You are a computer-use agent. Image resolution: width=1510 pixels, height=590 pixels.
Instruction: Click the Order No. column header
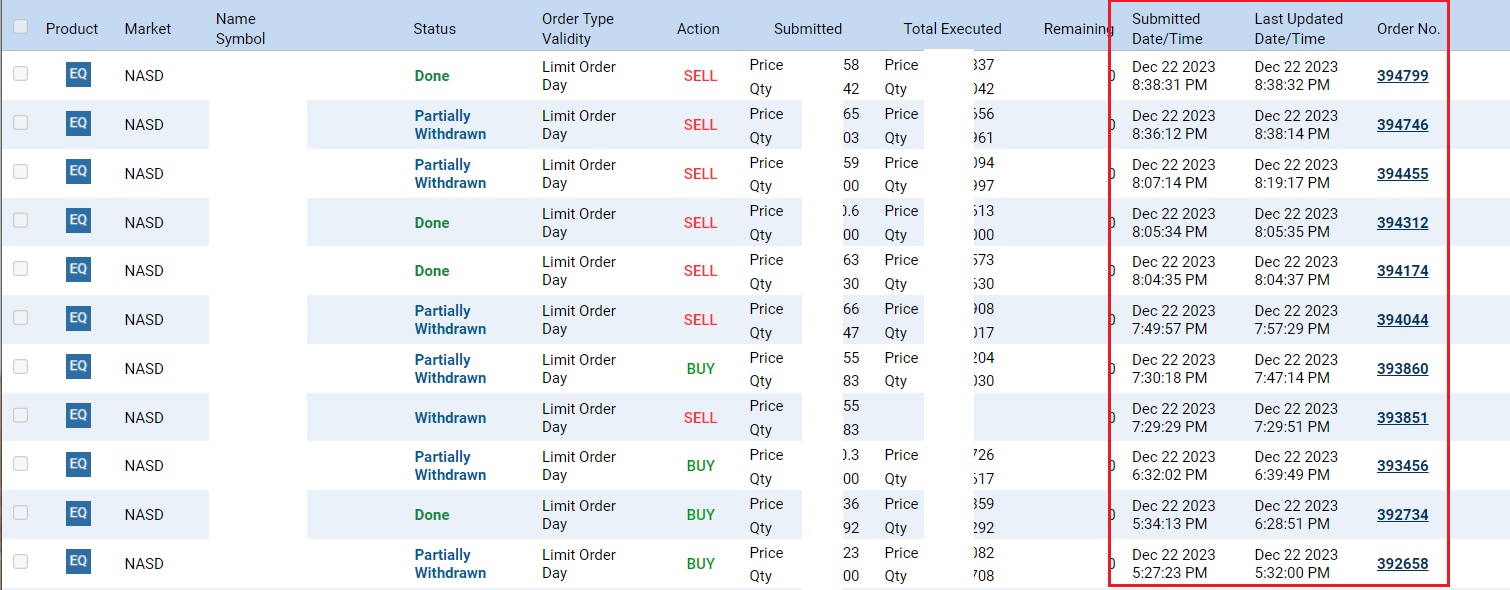tap(1408, 29)
